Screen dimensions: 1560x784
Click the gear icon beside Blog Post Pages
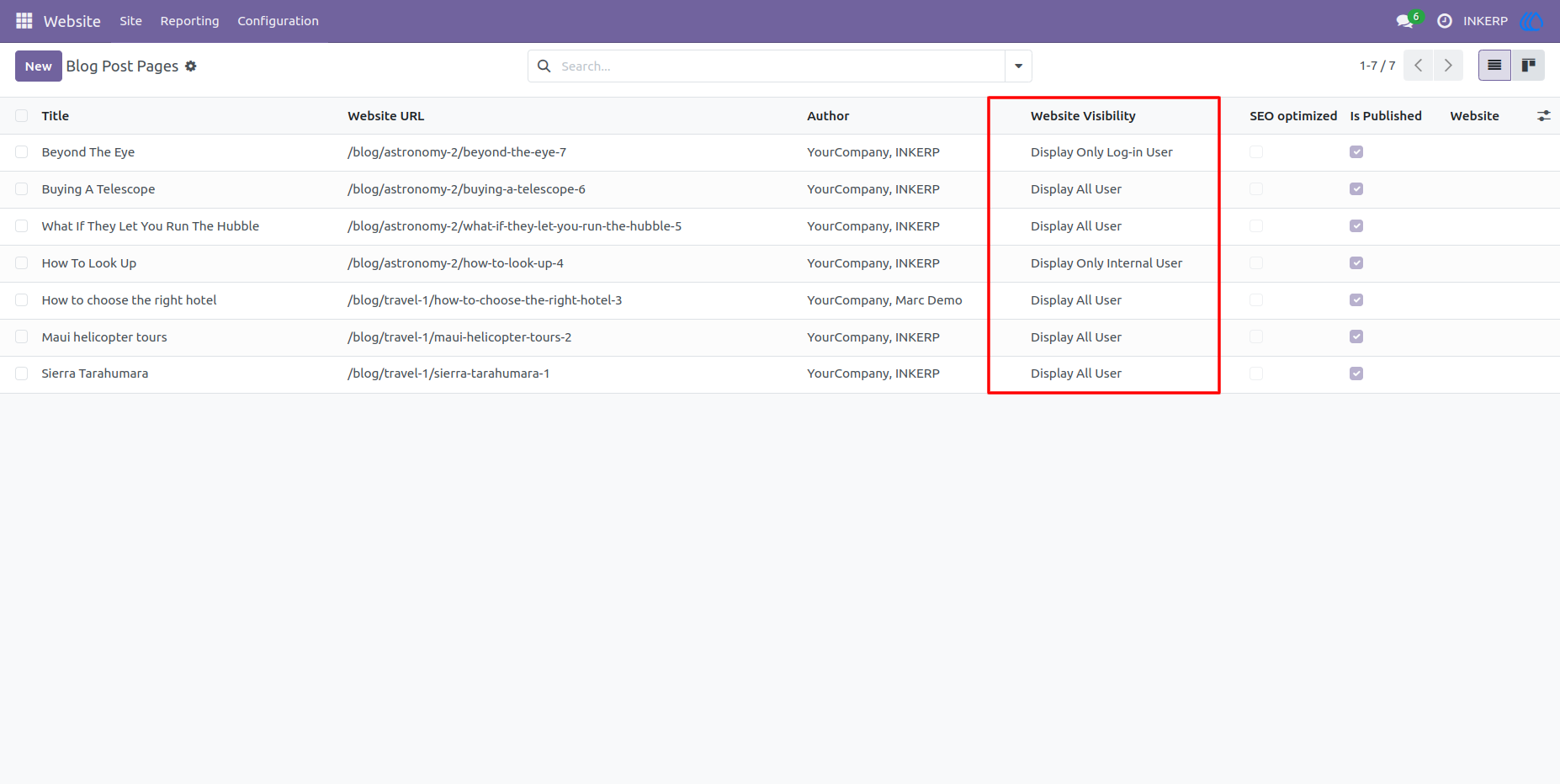click(x=191, y=66)
